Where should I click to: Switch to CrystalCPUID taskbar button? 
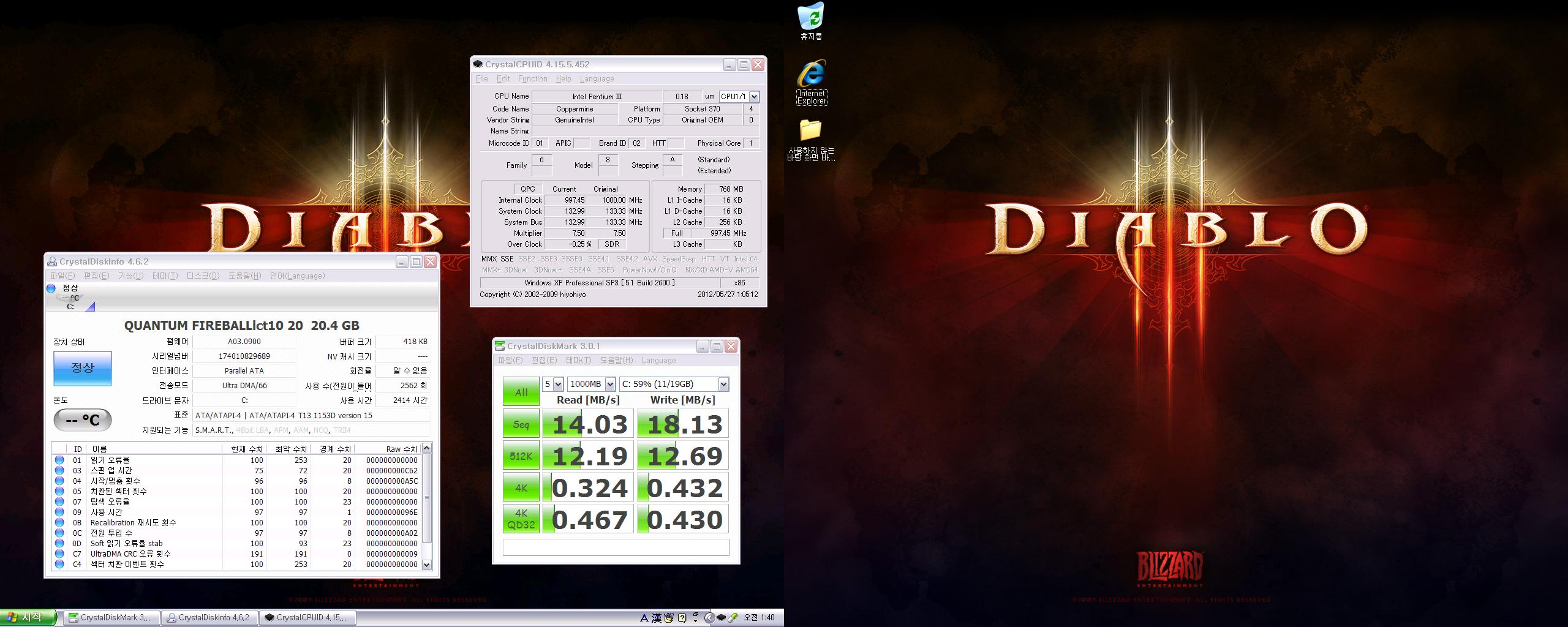(307, 618)
